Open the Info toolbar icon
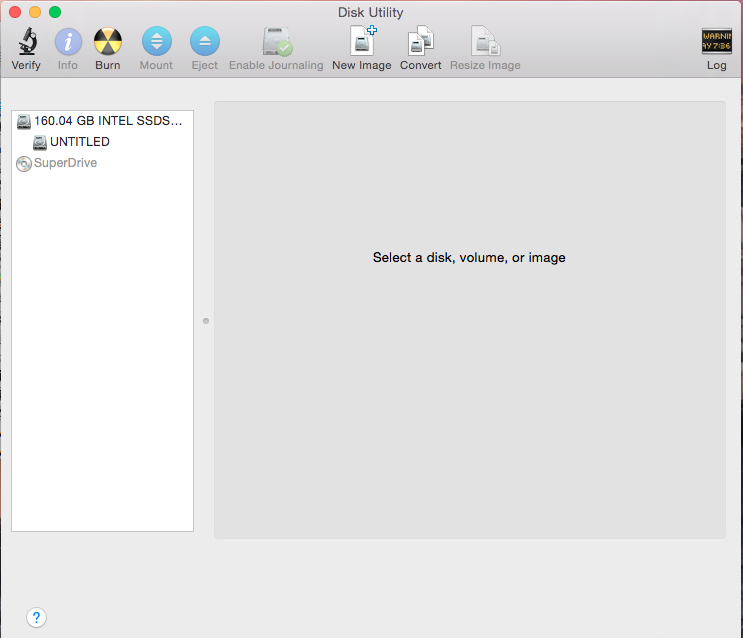743x638 pixels. click(x=68, y=41)
